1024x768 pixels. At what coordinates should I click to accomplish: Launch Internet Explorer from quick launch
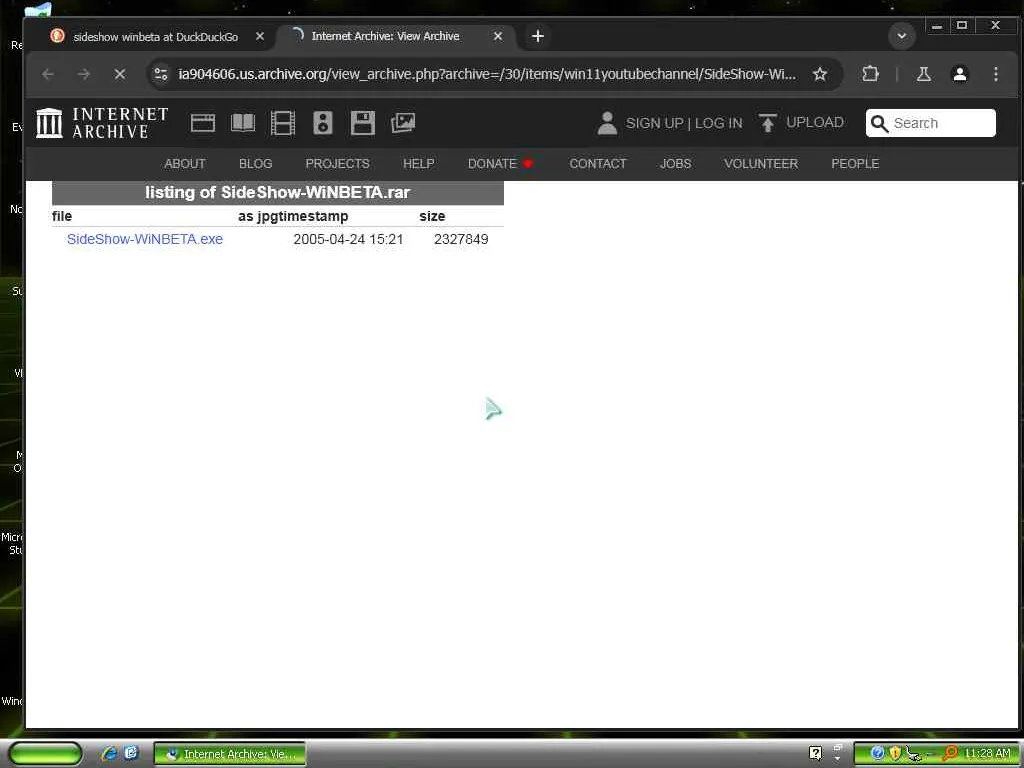point(109,753)
